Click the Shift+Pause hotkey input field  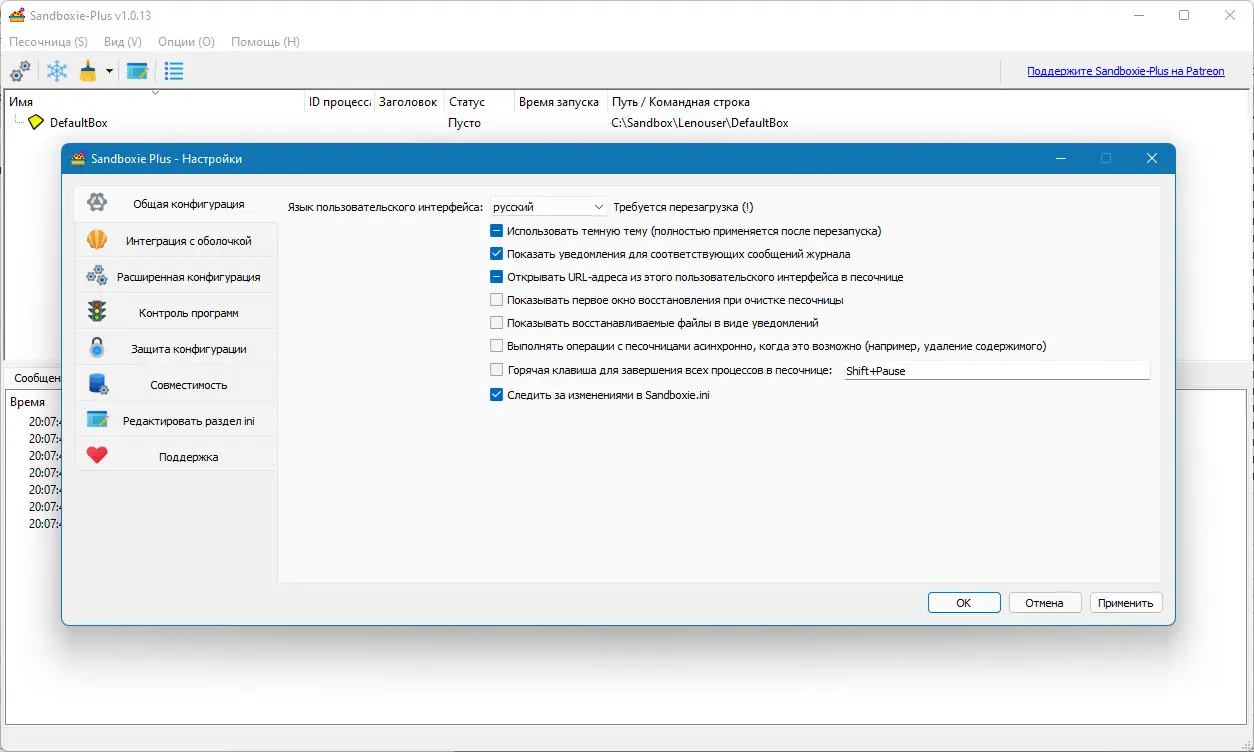pyautogui.click(x=996, y=370)
